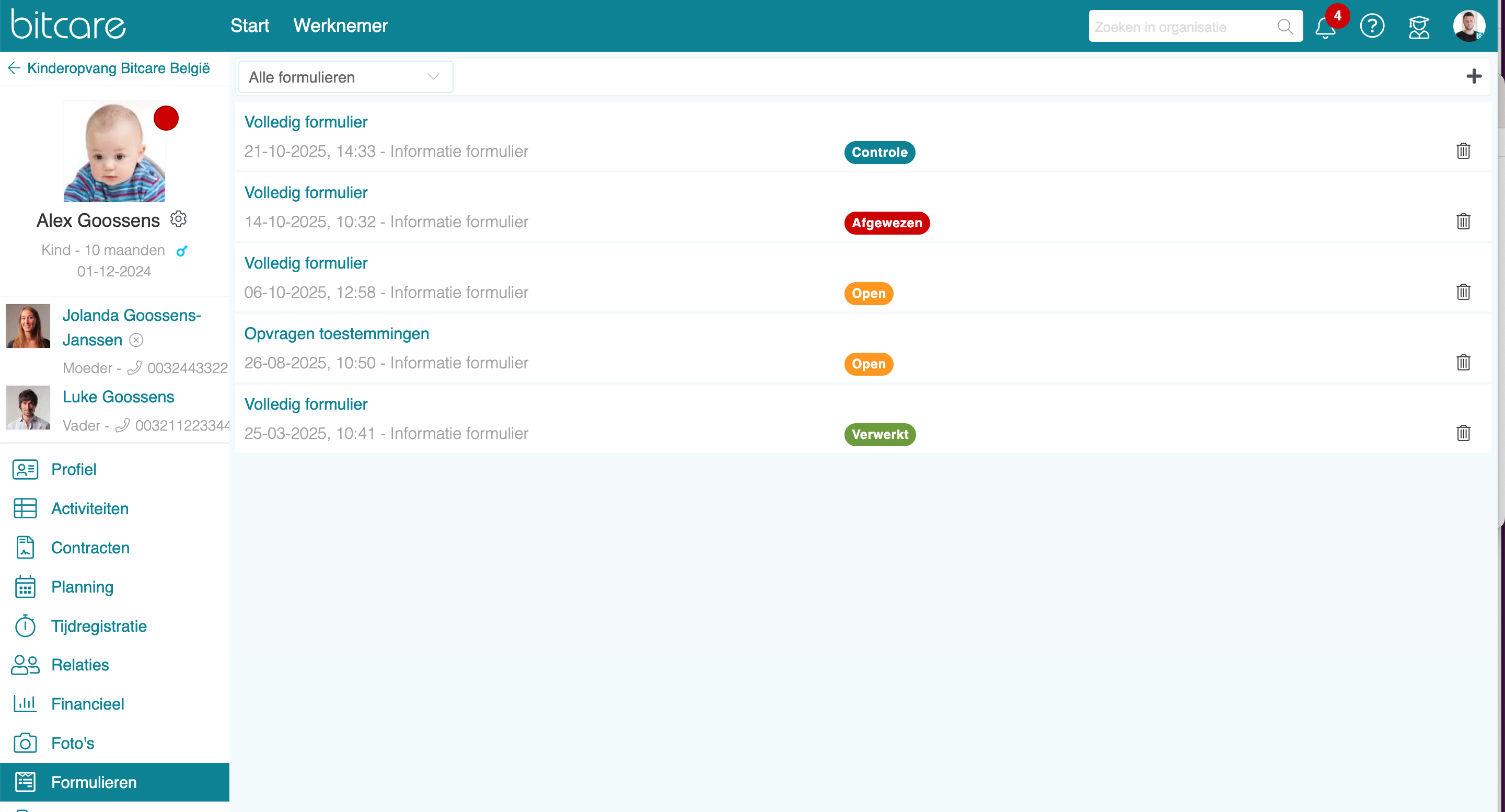Remove Jolanda Goossens-Janssen with circled x icon
1505x812 pixels.
(x=136, y=340)
